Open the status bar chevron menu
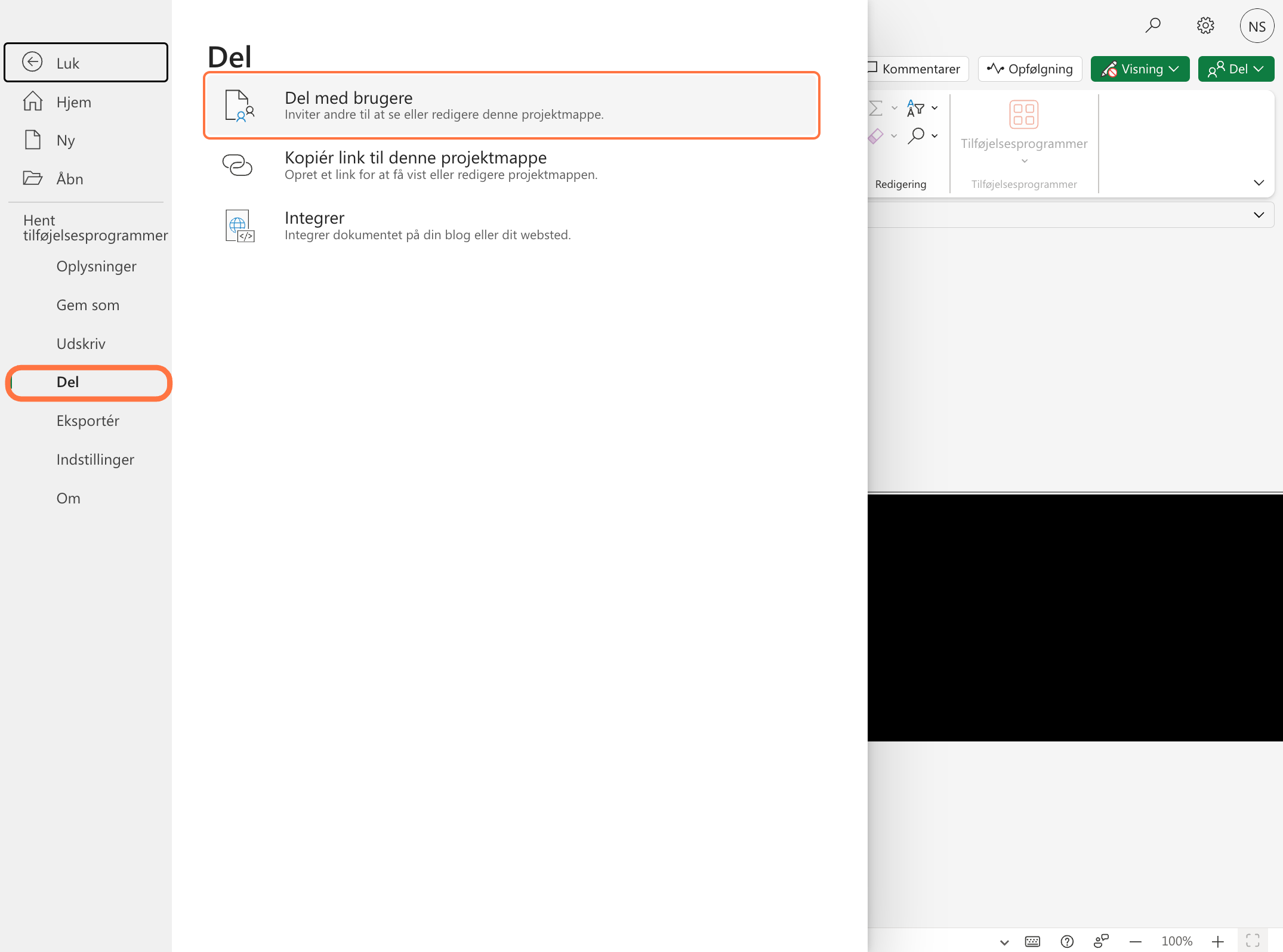1283x952 pixels. [1004, 942]
